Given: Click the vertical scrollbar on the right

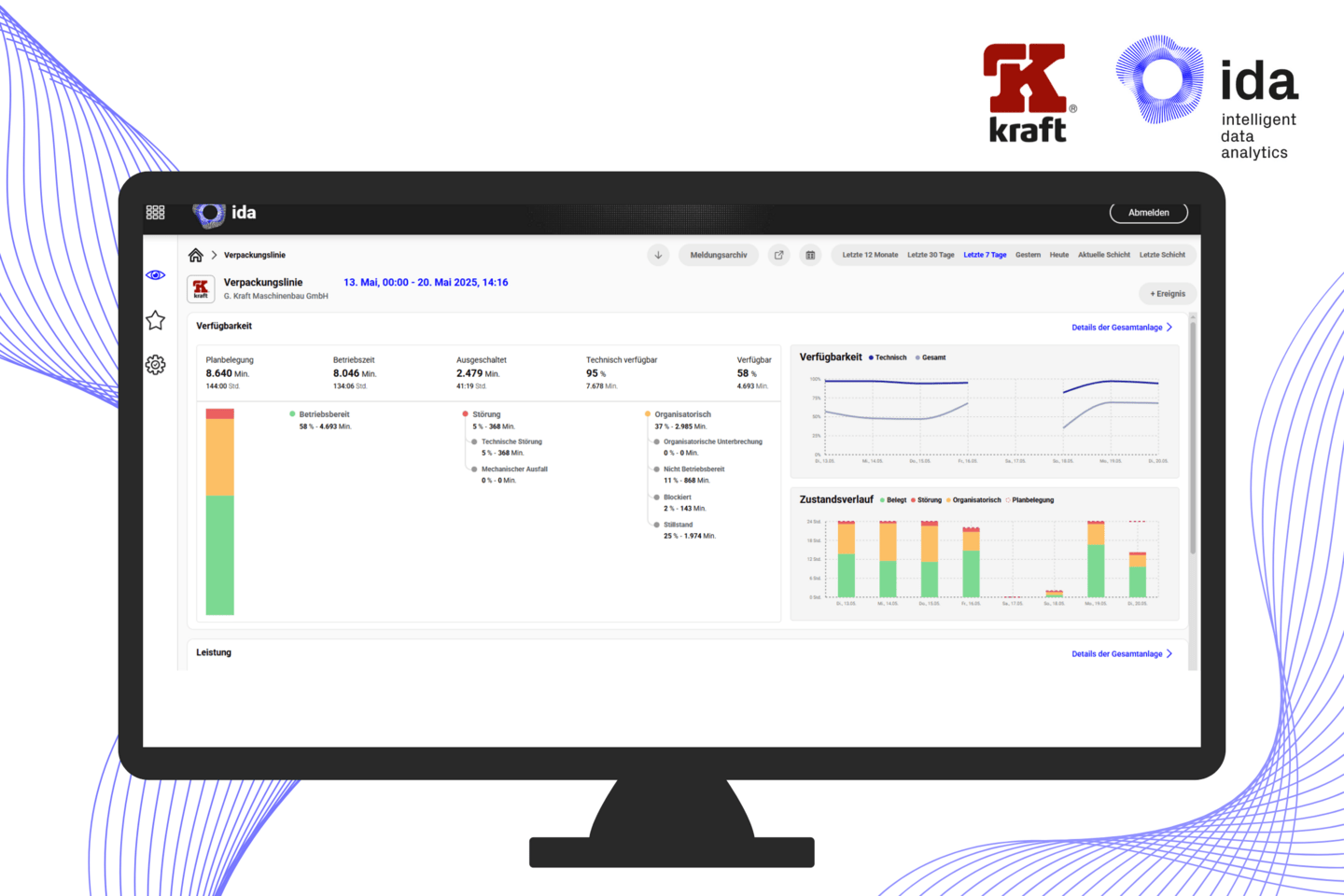Looking at the screenshot, I should tap(1193, 439).
